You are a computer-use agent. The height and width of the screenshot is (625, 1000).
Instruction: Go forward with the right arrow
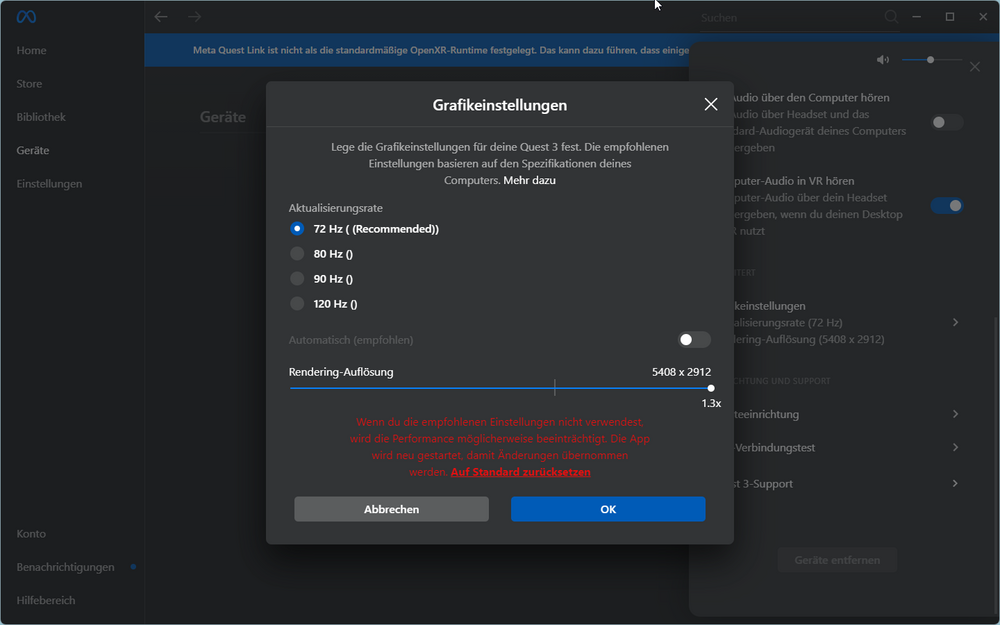coord(195,17)
